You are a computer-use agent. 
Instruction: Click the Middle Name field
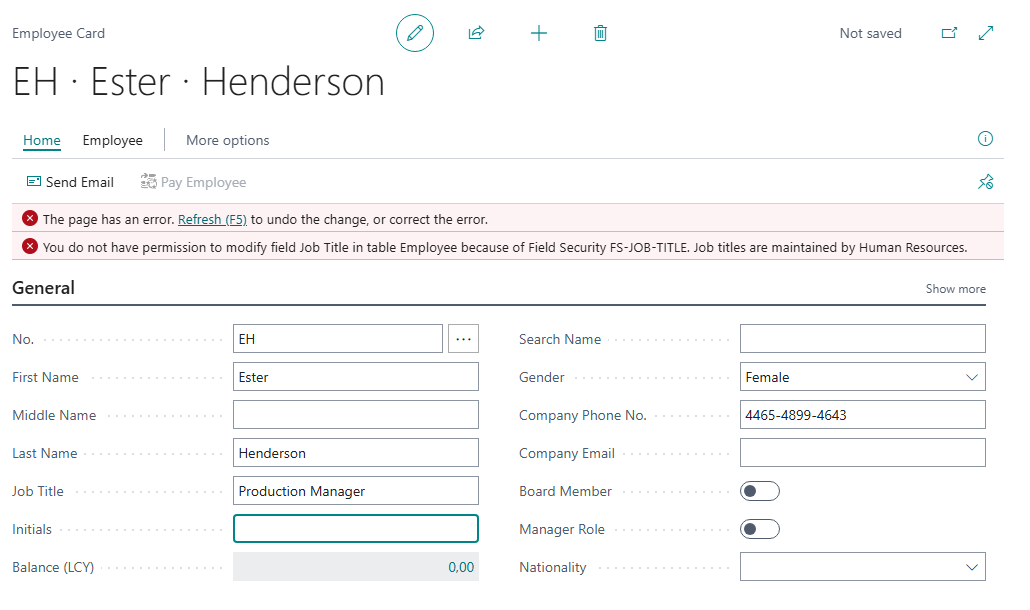355,415
